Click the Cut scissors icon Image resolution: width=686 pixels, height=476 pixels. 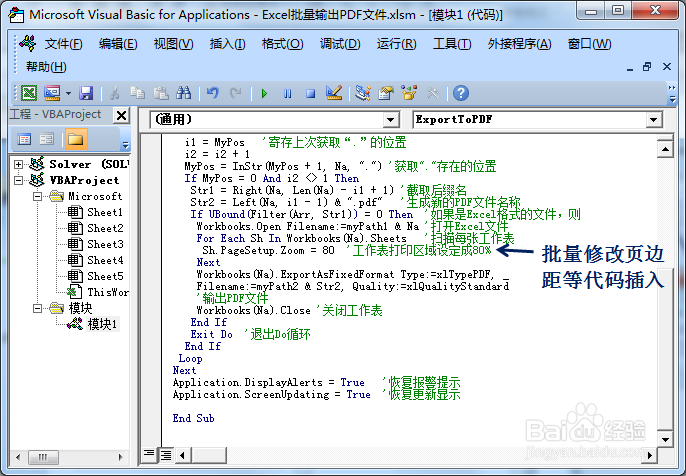coord(115,93)
